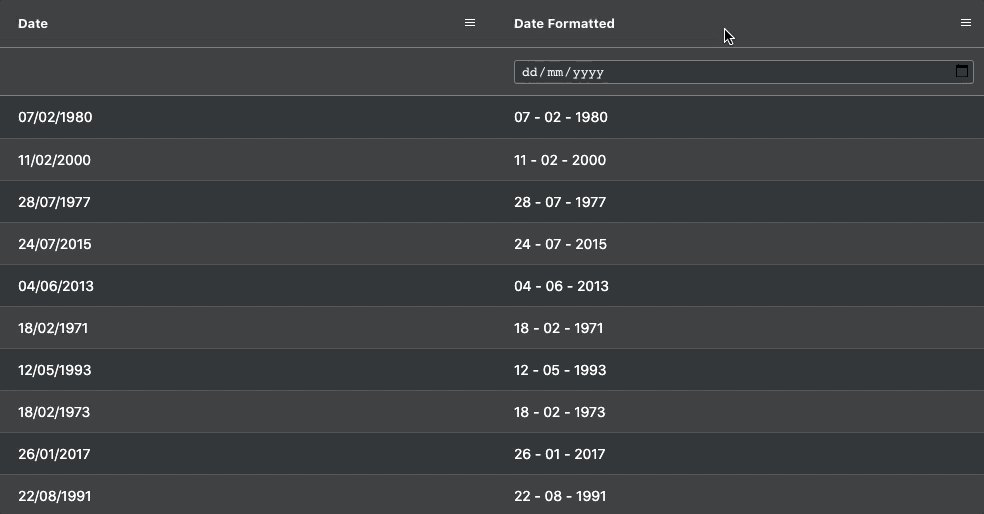Click the 11/02/2000 date cell
Image resolution: width=984 pixels, height=514 pixels.
248,160
